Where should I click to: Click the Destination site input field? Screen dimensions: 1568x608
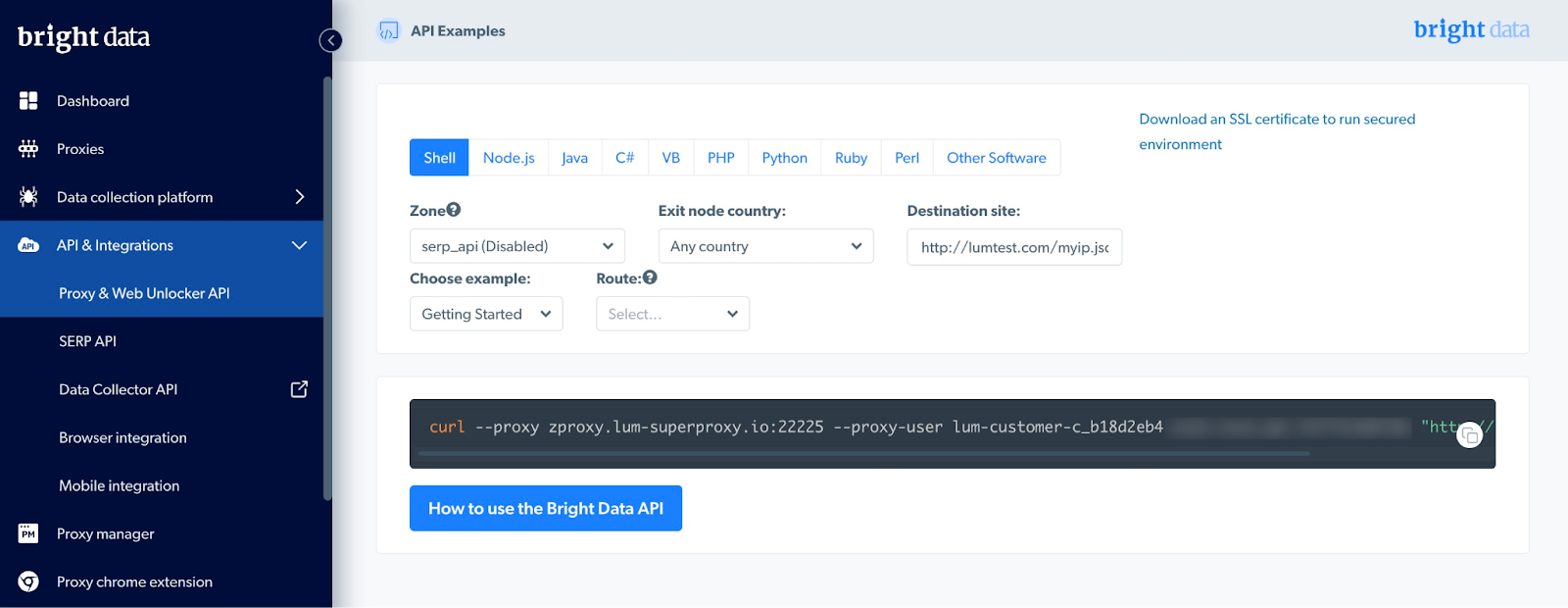(1014, 247)
